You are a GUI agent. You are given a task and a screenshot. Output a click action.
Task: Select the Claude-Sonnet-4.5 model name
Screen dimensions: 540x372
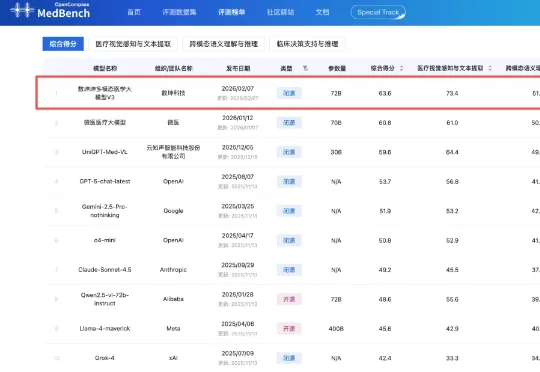coord(105,270)
